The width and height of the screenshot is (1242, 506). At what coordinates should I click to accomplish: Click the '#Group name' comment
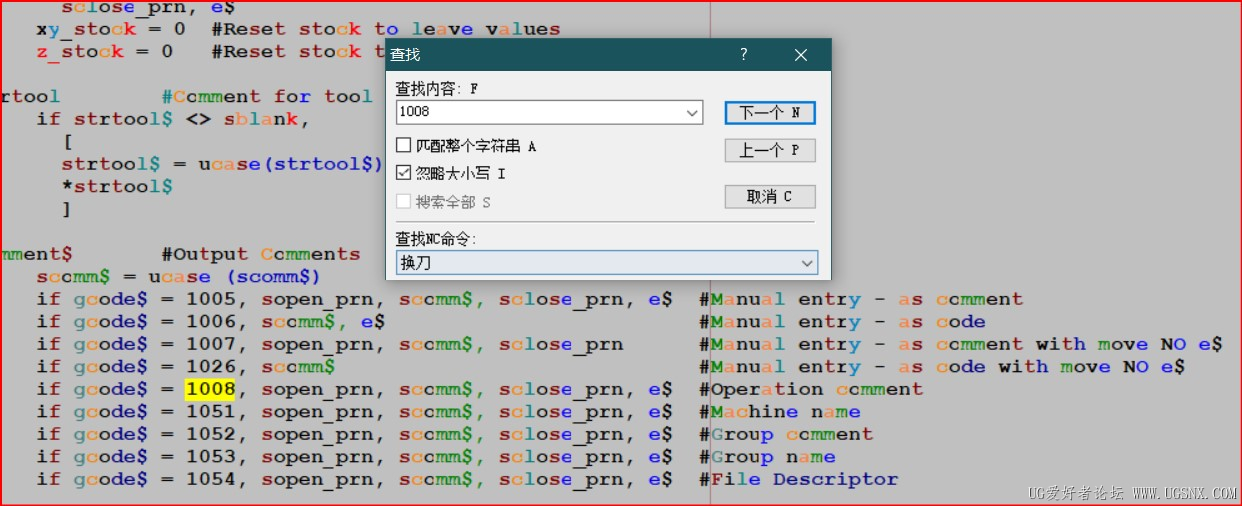(767, 457)
